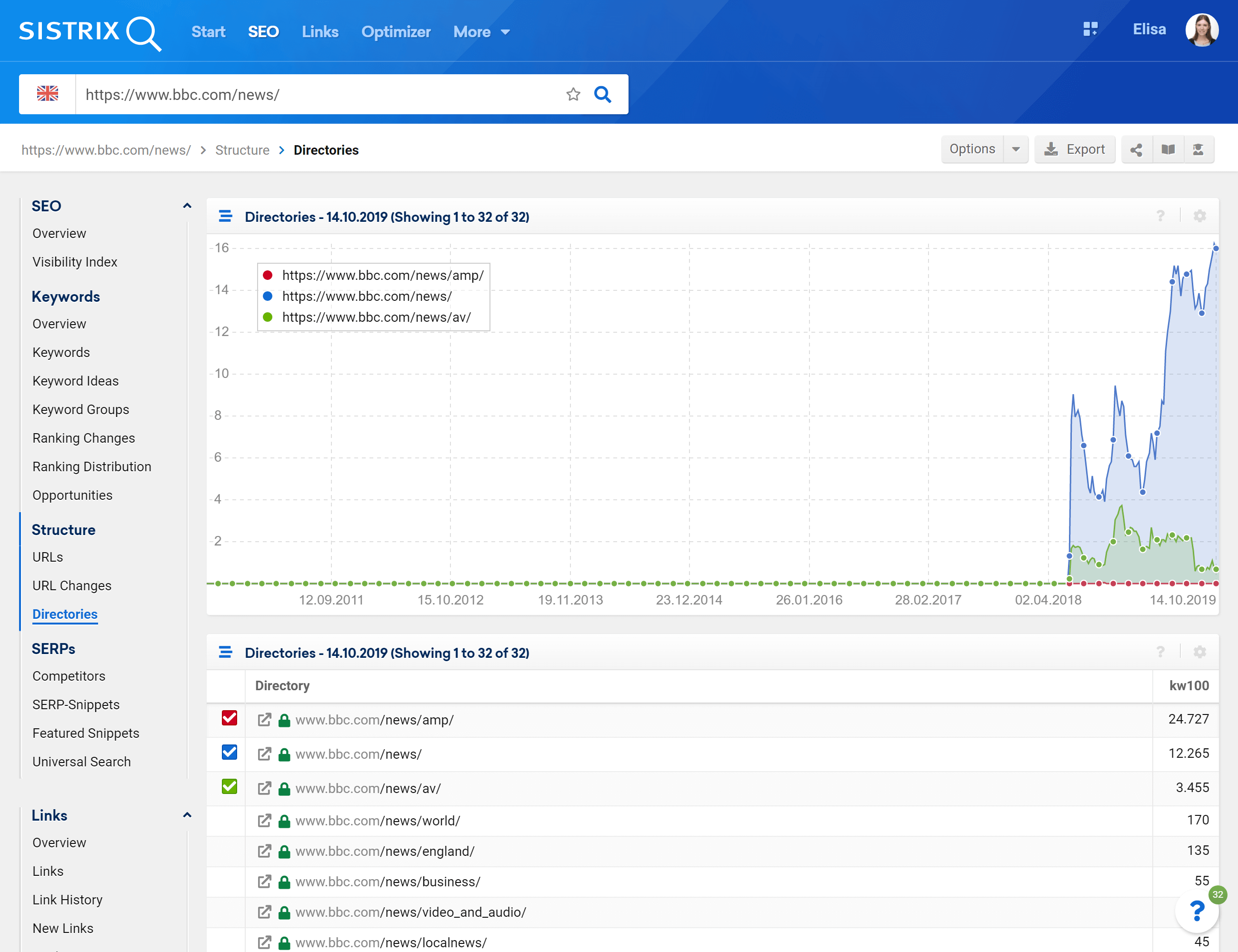This screenshot has height=952, width=1238.
Task: Open the apps grid icon in header
Action: [x=1090, y=29]
